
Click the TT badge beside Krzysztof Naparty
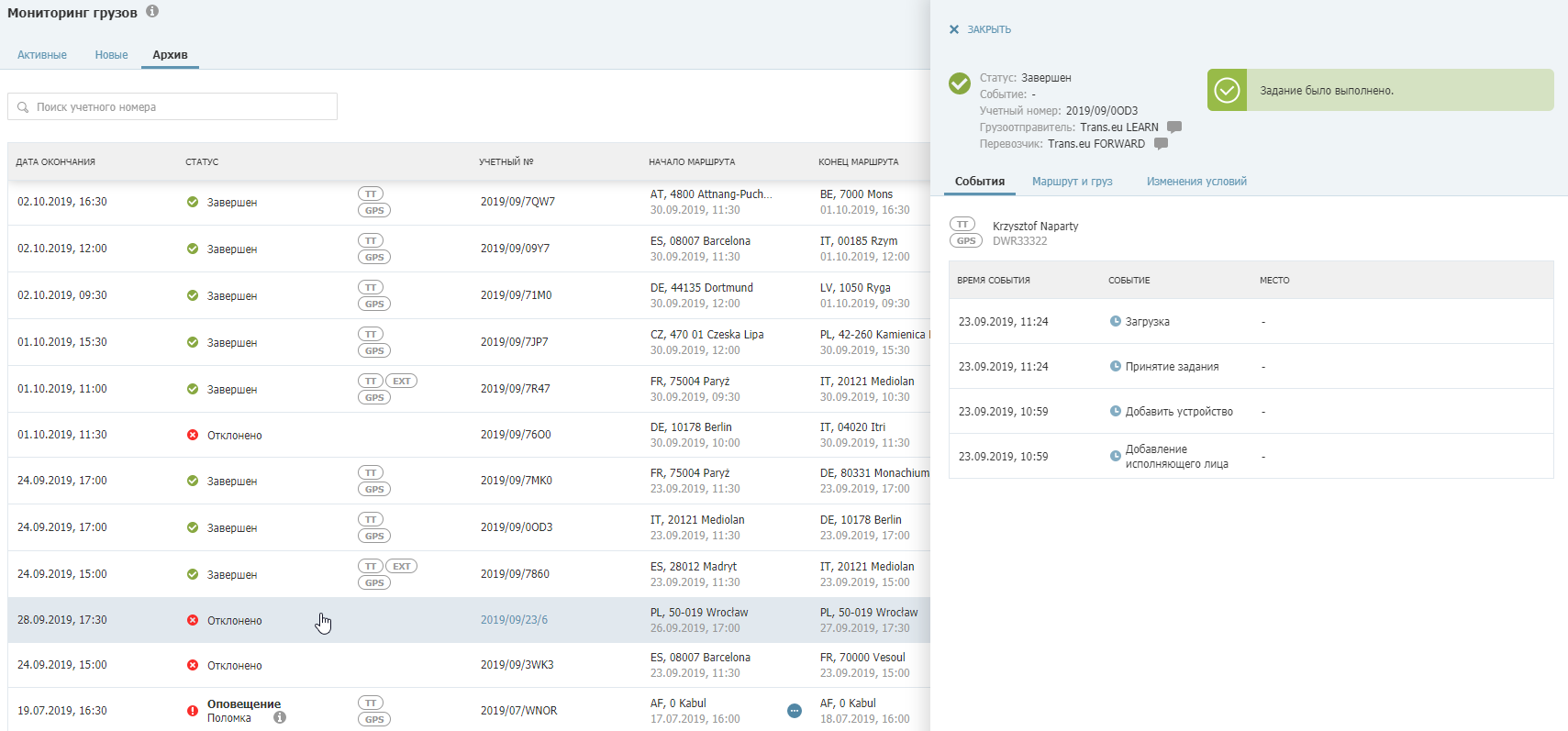click(962, 224)
